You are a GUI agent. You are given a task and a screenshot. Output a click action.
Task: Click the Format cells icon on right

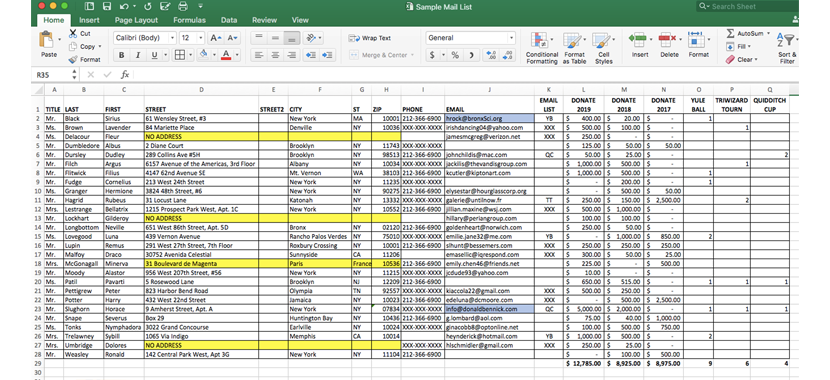pyautogui.click(x=697, y=39)
